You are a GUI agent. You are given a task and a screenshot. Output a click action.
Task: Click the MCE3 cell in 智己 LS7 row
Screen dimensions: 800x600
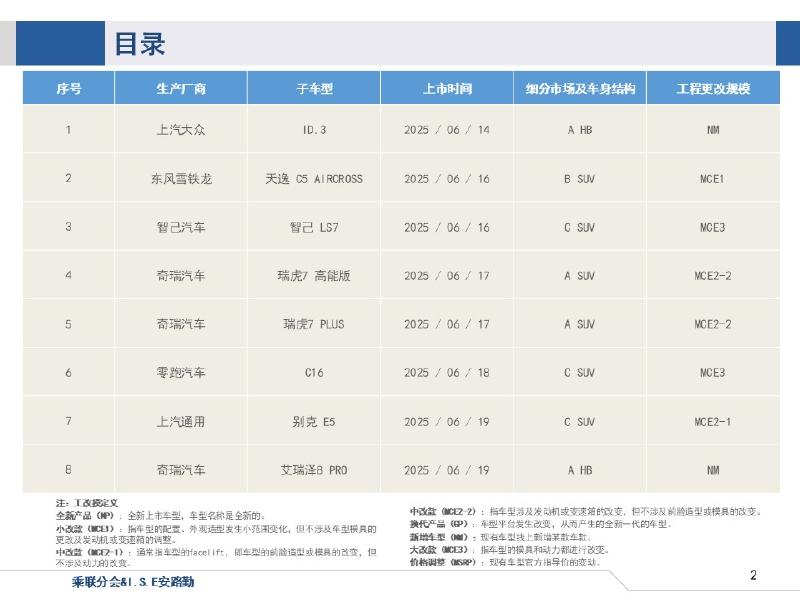713,227
